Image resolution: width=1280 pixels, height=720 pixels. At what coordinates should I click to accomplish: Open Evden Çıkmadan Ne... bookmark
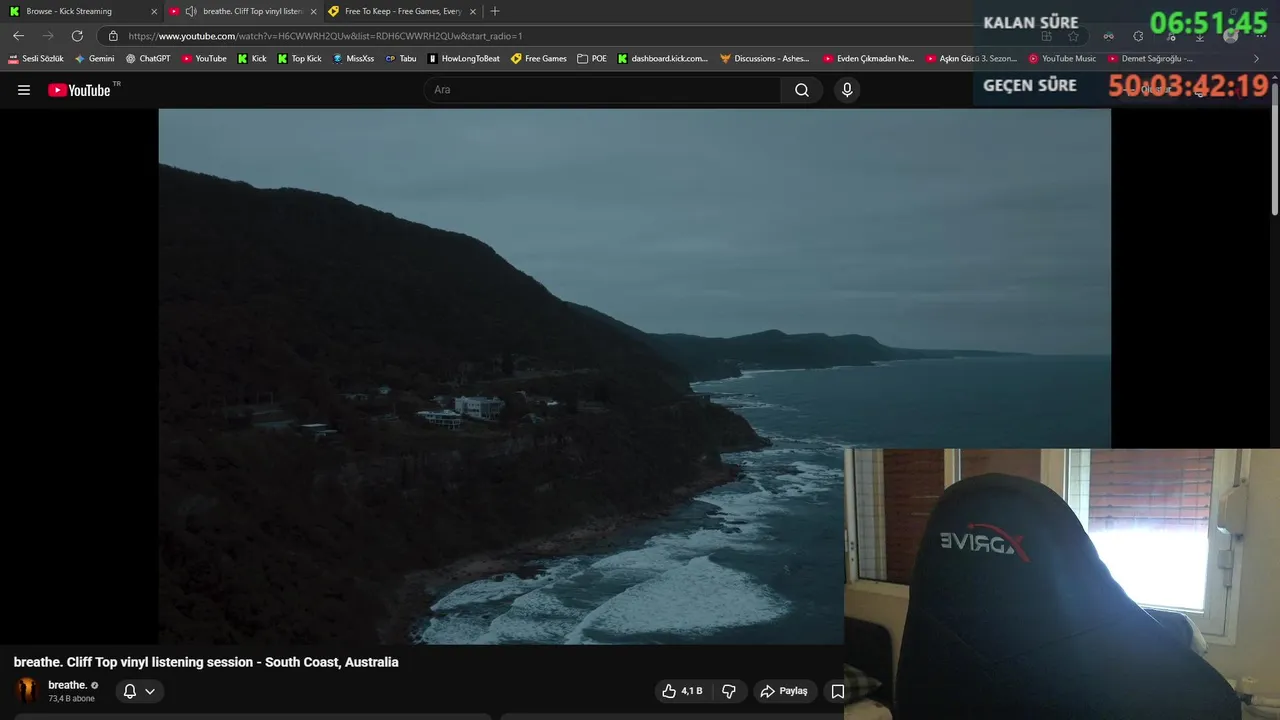869,59
